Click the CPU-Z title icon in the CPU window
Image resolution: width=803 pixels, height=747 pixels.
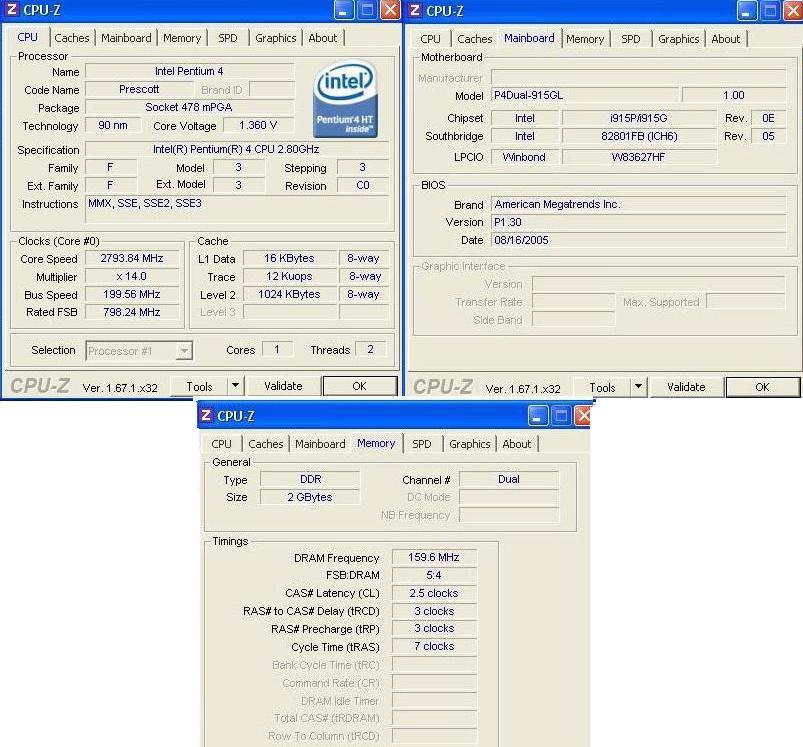click(x=11, y=9)
